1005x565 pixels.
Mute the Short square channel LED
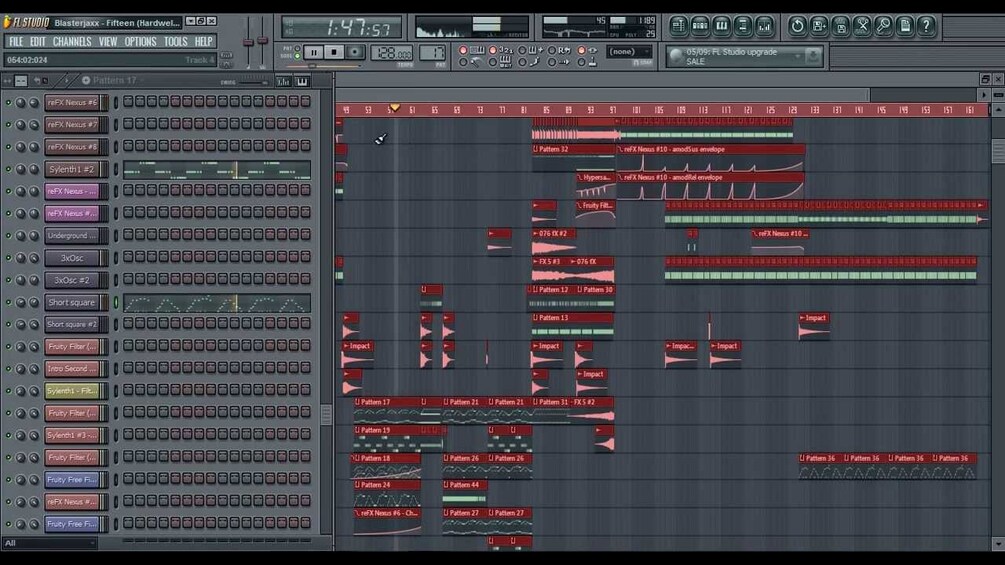pyautogui.click(x=8, y=302)
